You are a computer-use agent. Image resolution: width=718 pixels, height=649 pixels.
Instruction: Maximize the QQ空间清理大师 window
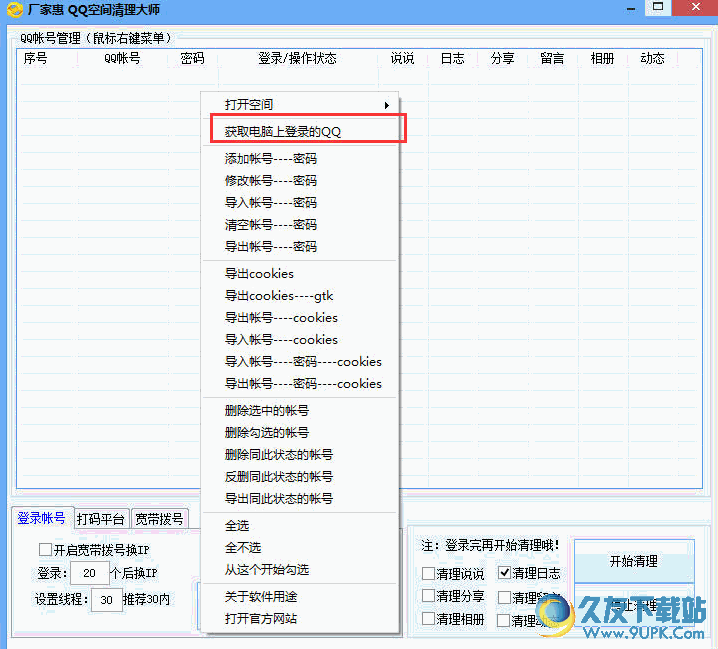[658, 7]
